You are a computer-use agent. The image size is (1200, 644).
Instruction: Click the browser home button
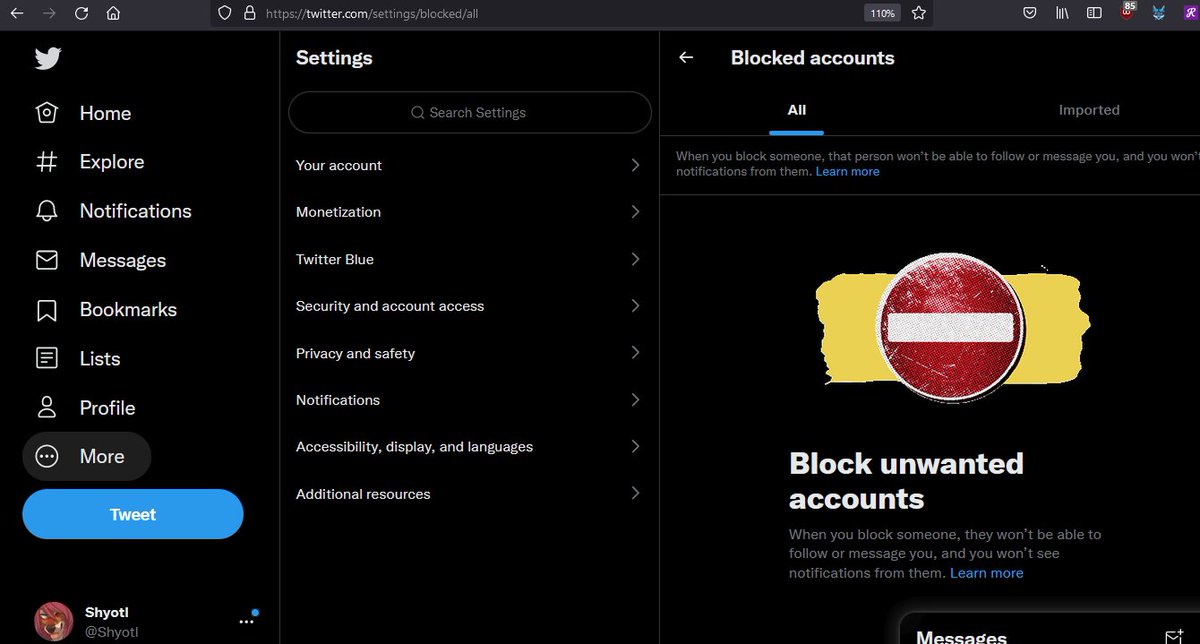tap(113, 14)
